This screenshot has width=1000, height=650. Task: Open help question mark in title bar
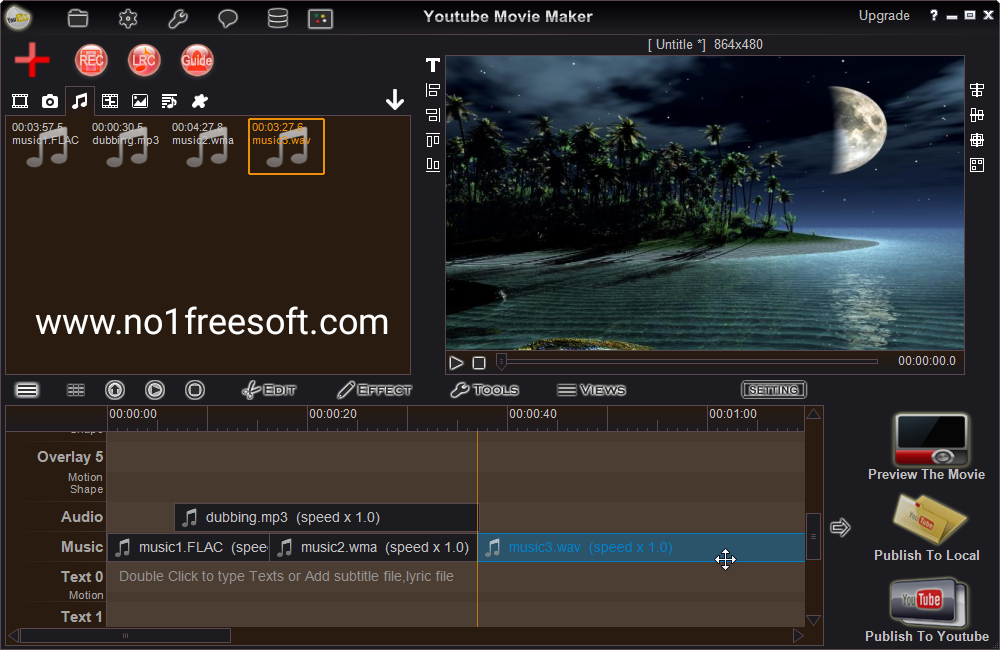[x=934, y=15]
